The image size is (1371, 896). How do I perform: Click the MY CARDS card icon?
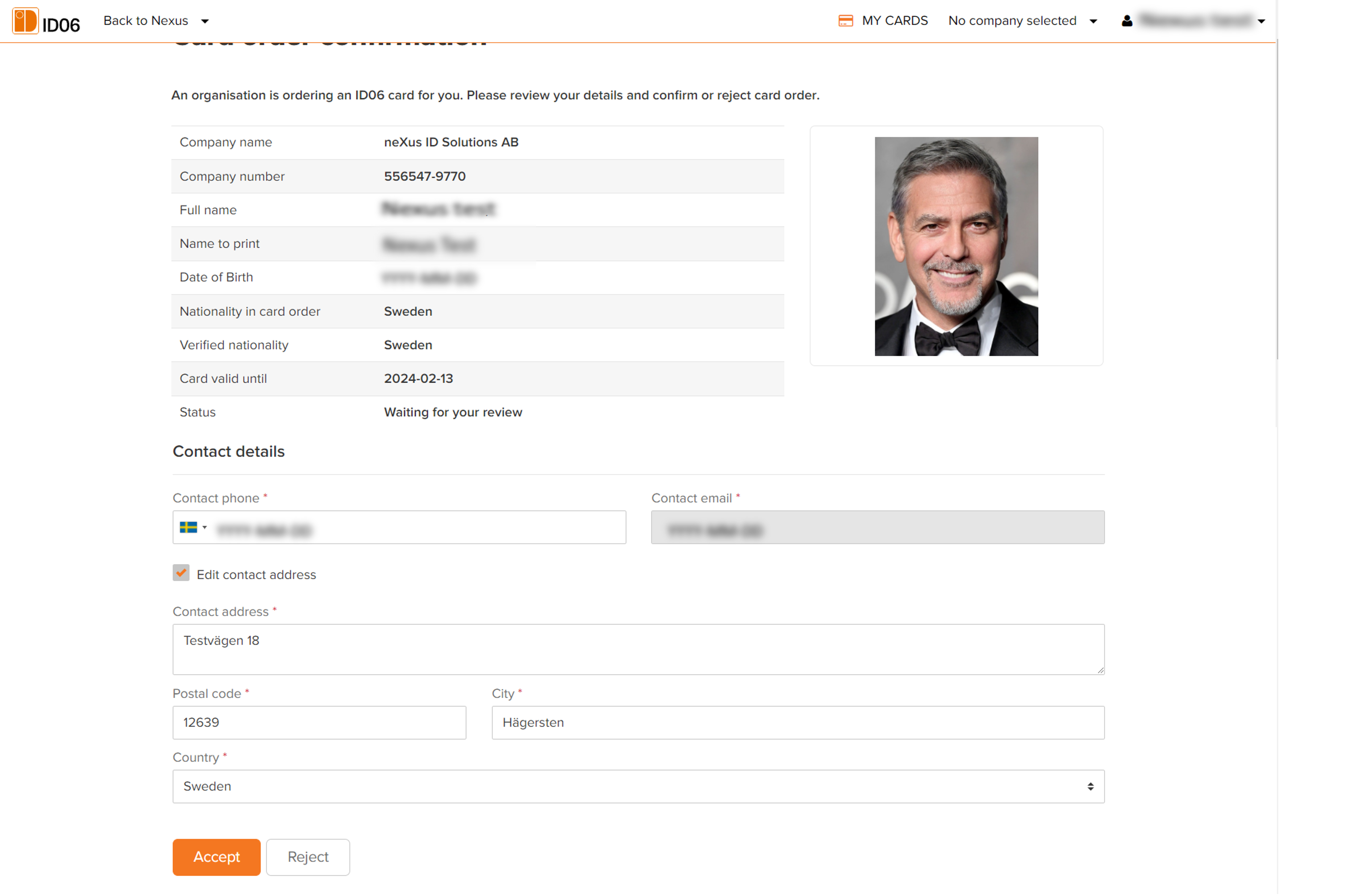(845, 21)
